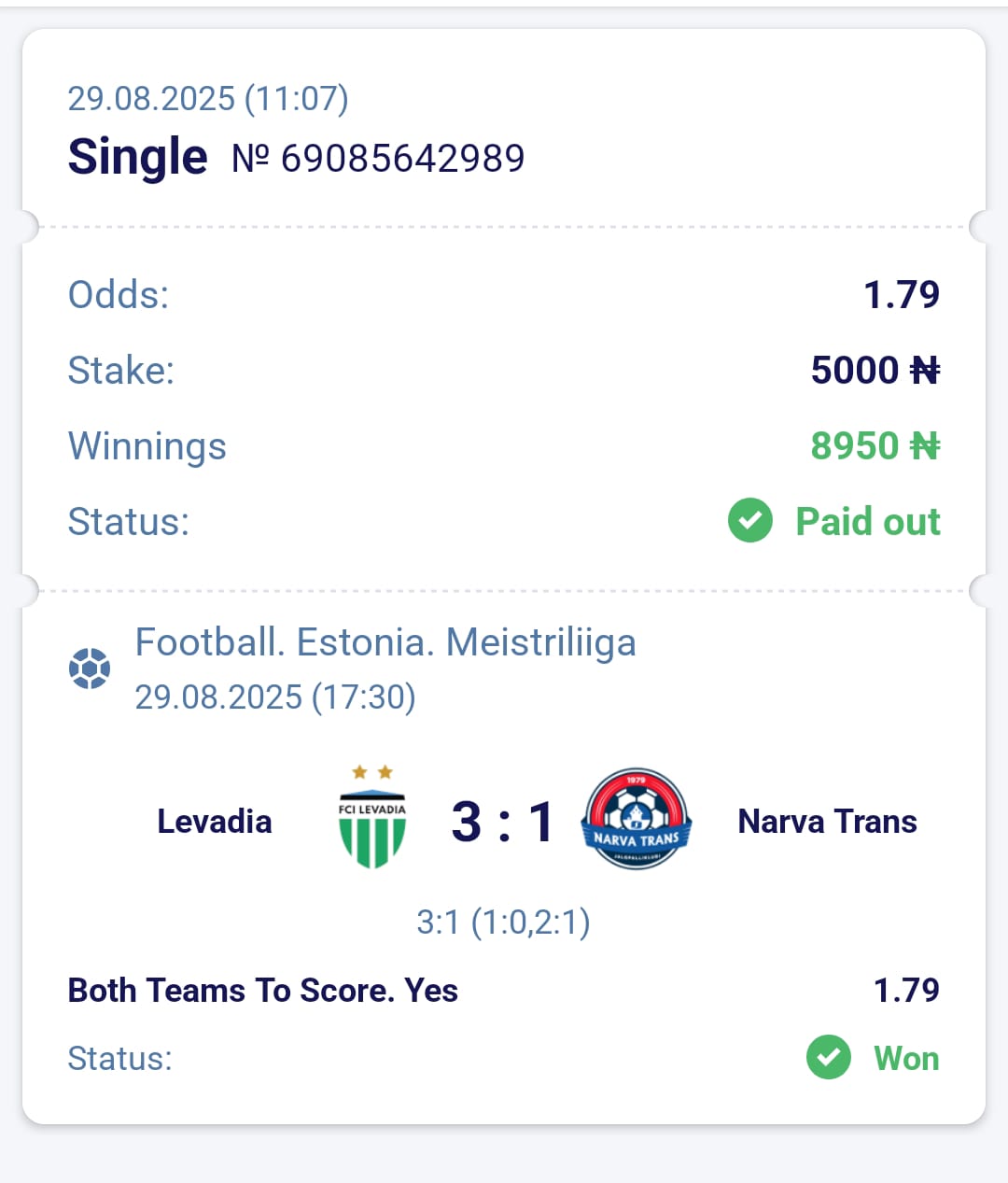This screenshot has height=1183, width=1008.
Task: Click the Naira symbol beside stake 5000
Action: pos(925,371)
